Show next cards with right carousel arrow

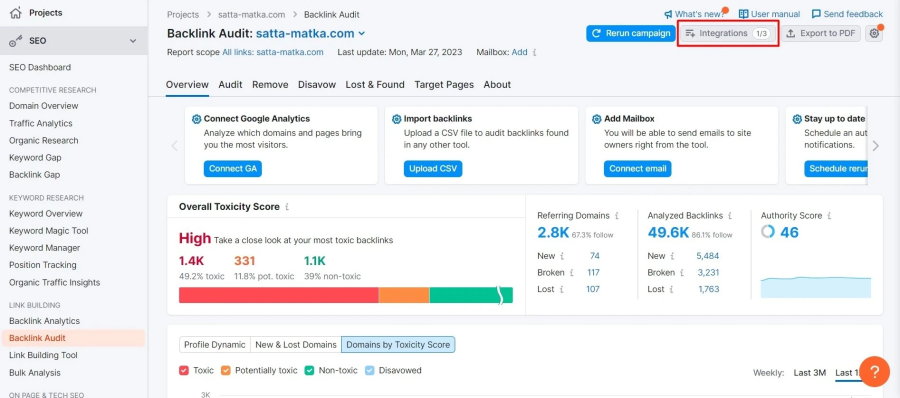click(x=875, y=146)
